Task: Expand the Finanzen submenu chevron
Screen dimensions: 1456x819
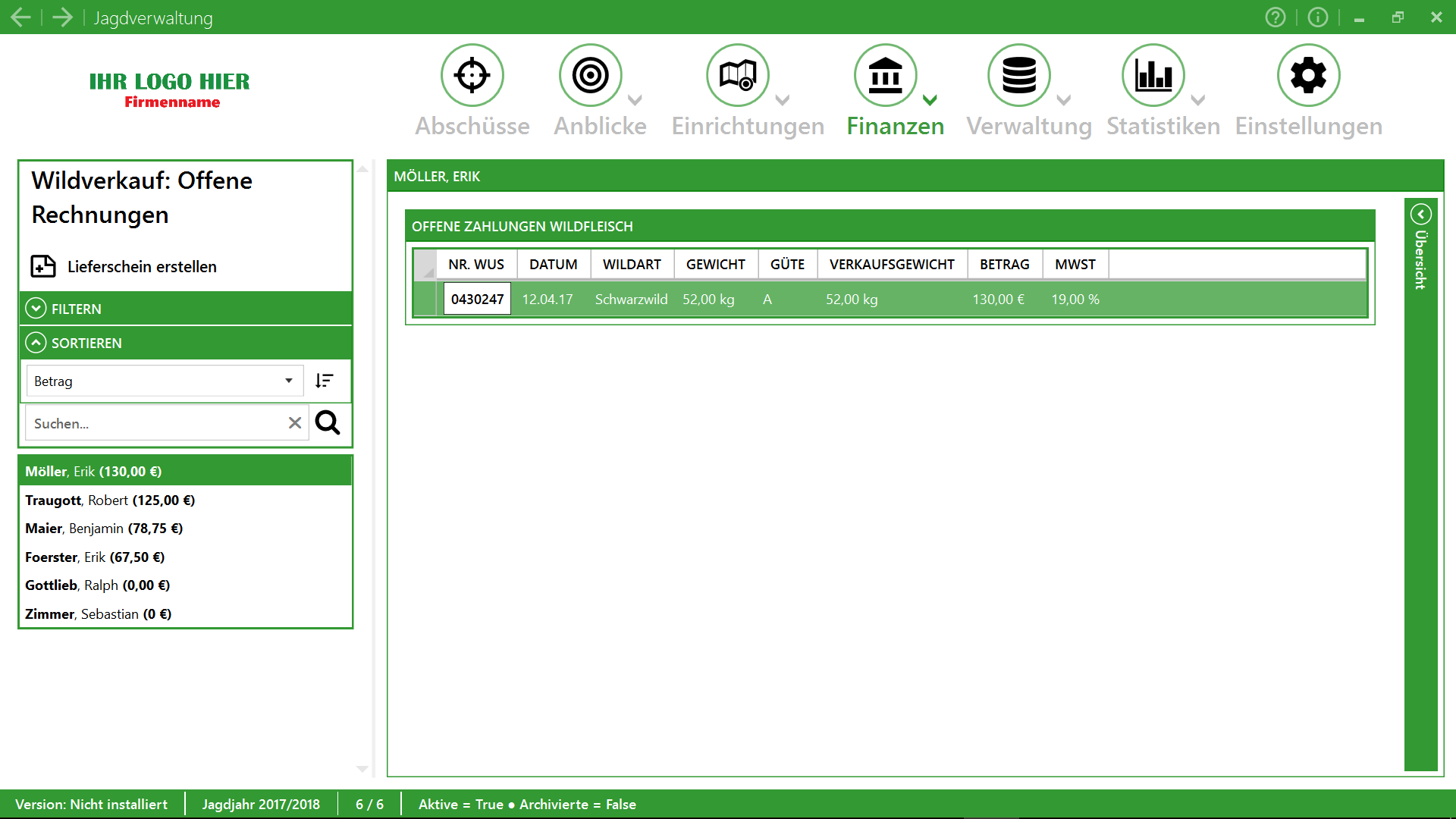Action: tap(930, 100)
